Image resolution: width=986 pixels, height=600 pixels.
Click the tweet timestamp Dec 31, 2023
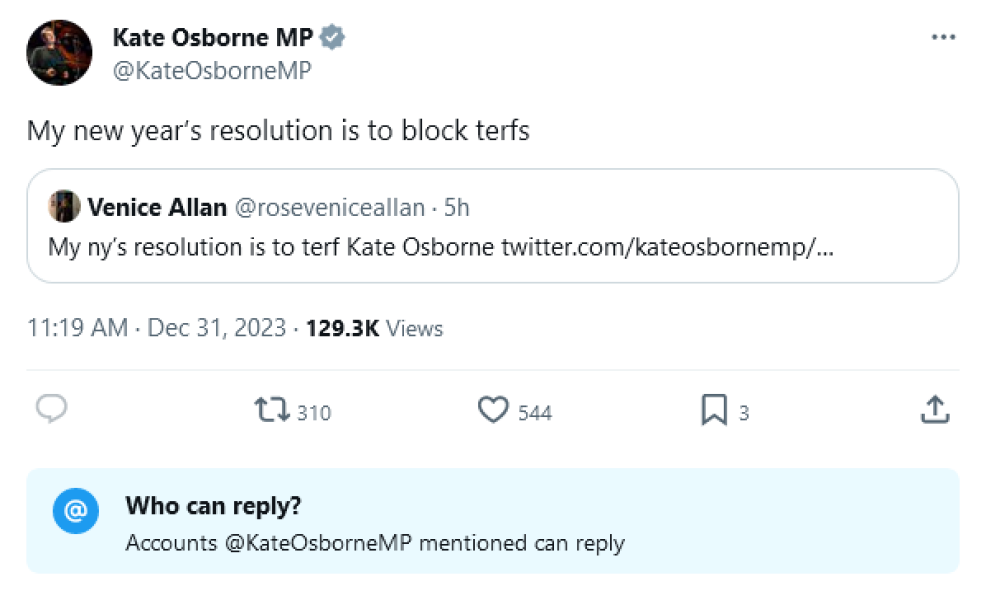click(x=214, y=328)
